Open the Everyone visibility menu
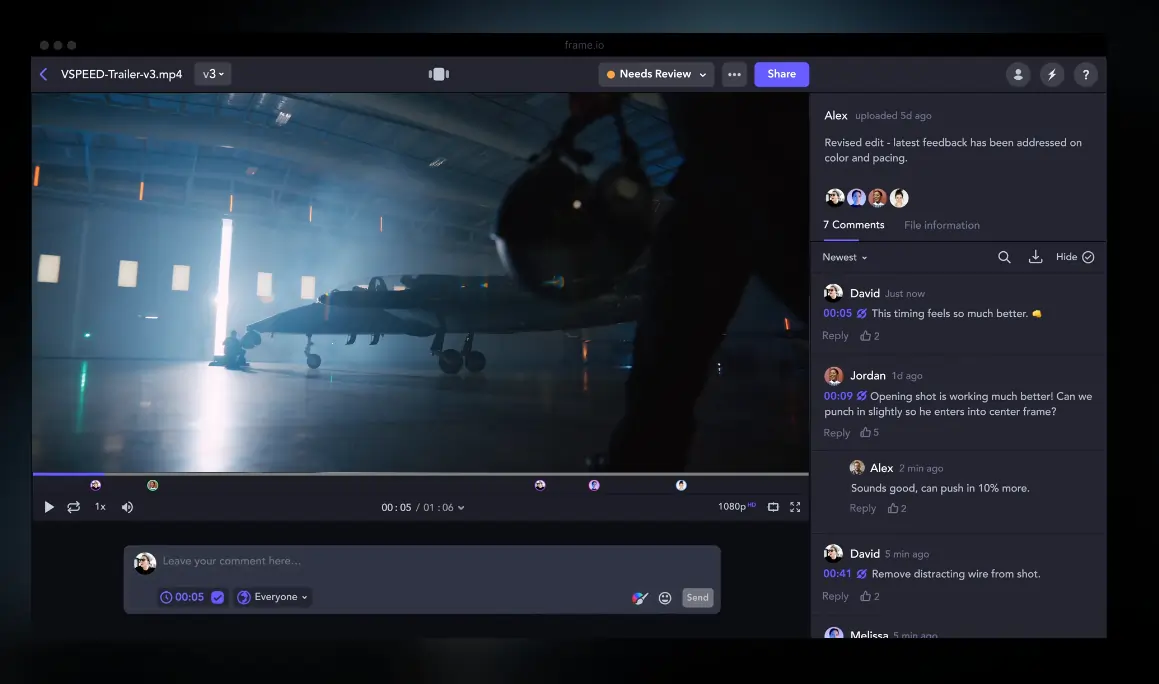Viewport: 1159px width, 684px height. (x=272, y=597)
